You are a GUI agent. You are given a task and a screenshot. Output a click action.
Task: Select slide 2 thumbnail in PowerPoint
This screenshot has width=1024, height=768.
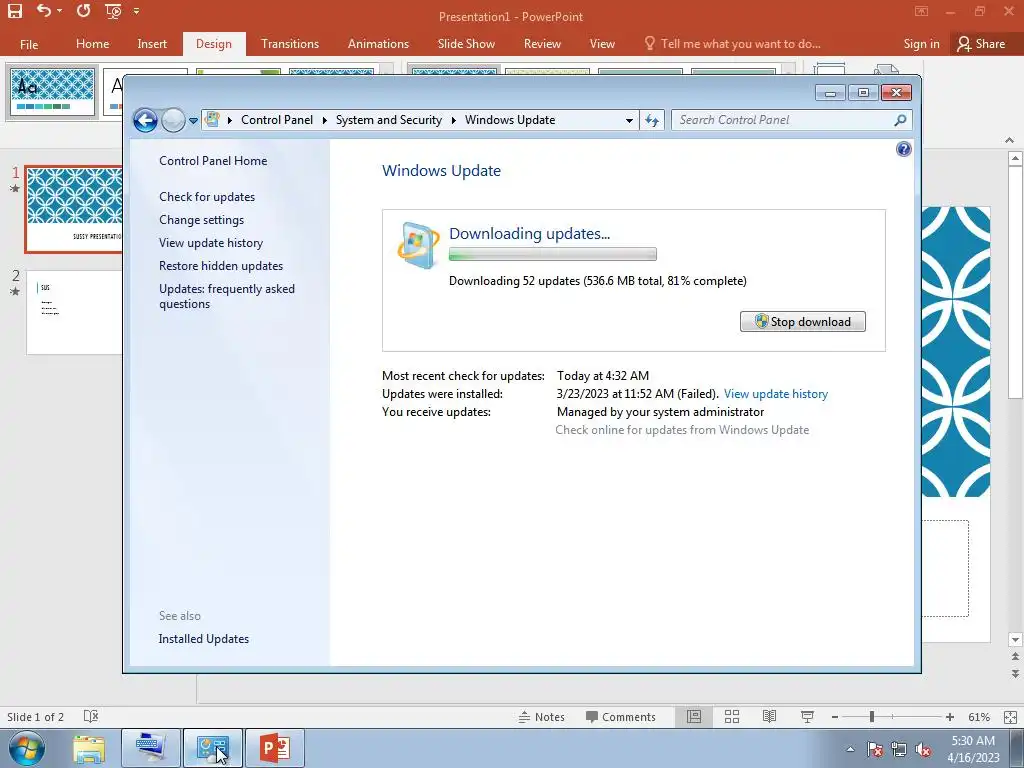(x=74, y=312)
